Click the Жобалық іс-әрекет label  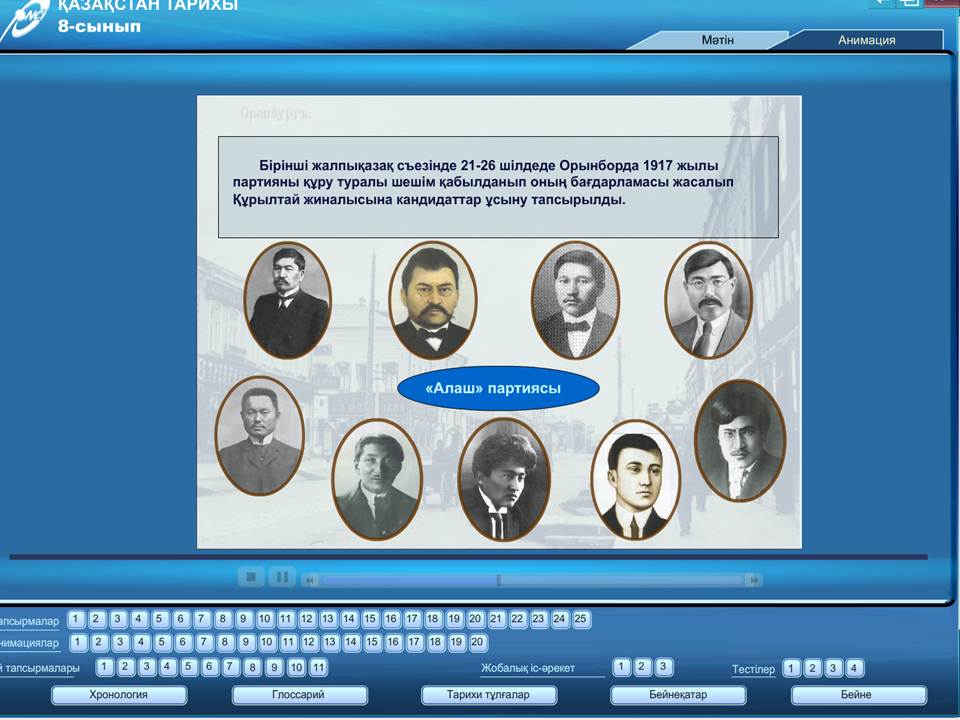click(528, 668)
